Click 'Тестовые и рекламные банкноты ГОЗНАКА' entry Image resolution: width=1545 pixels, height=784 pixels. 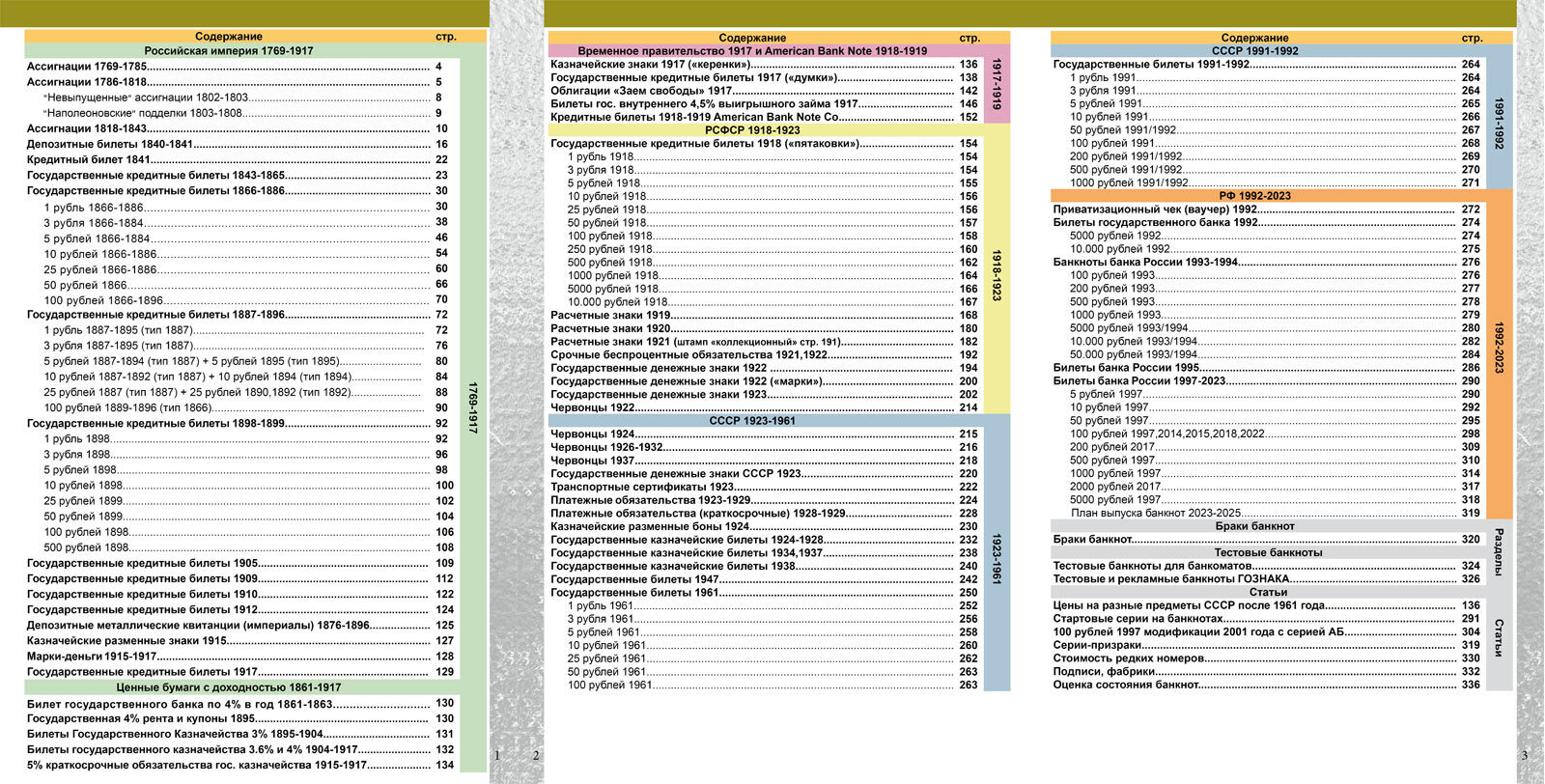point(1267,579)
